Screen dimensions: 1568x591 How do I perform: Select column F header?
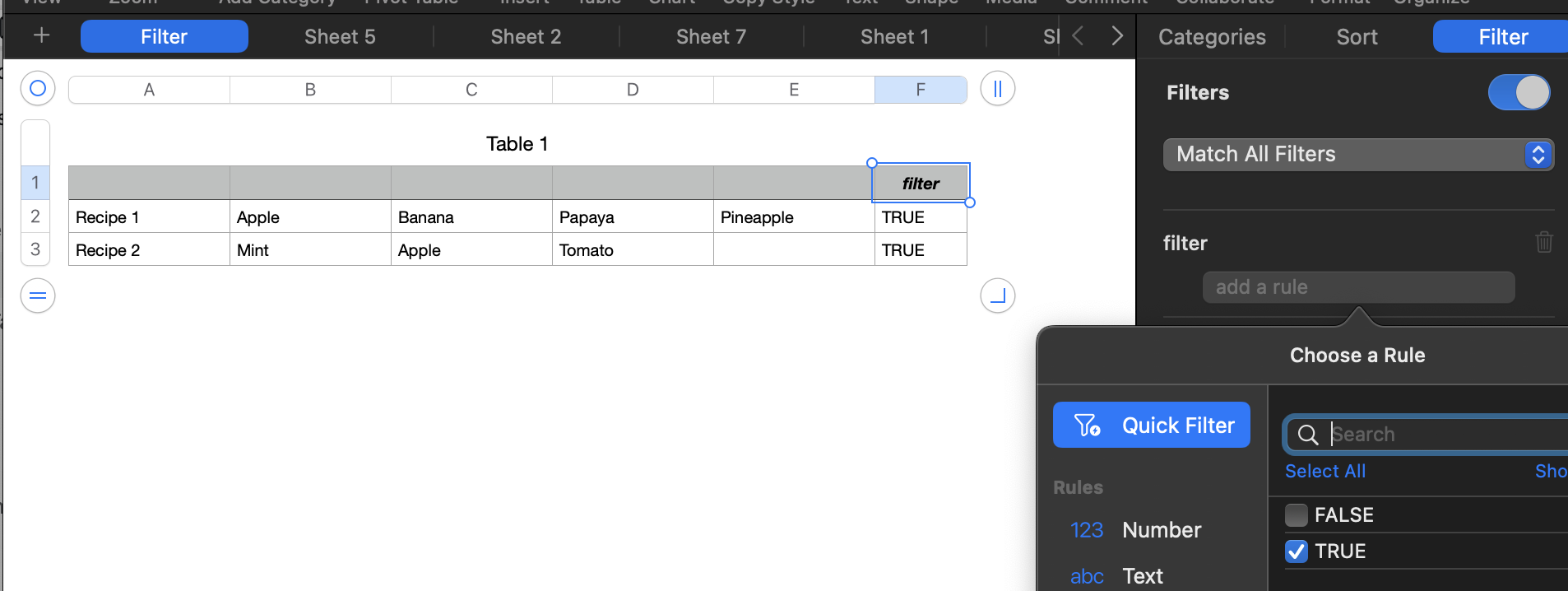coord(920,90)
